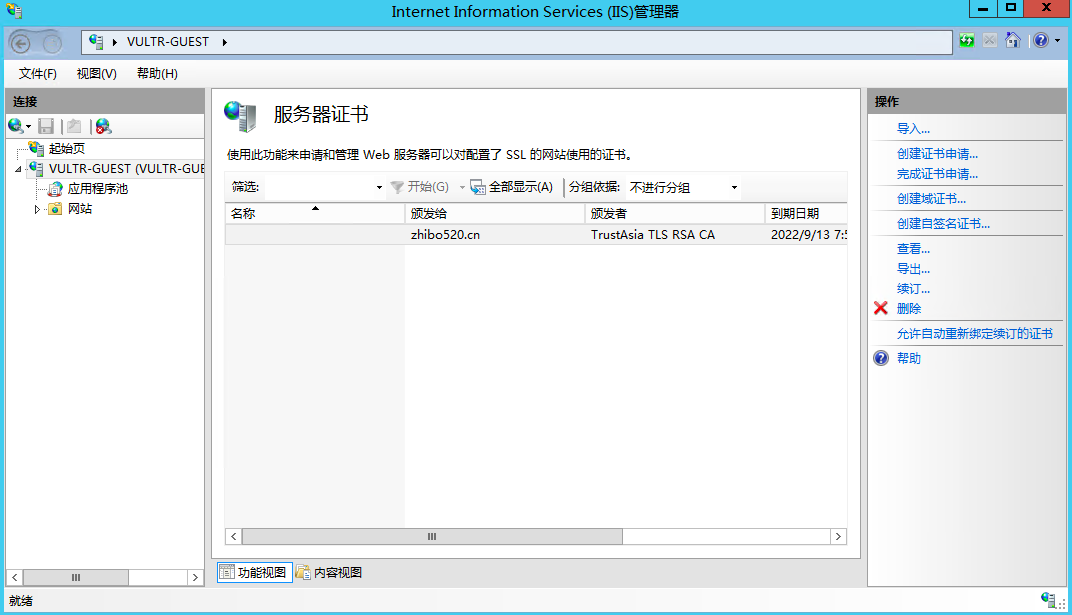Click the back navigation arrow button

point(21,44)
